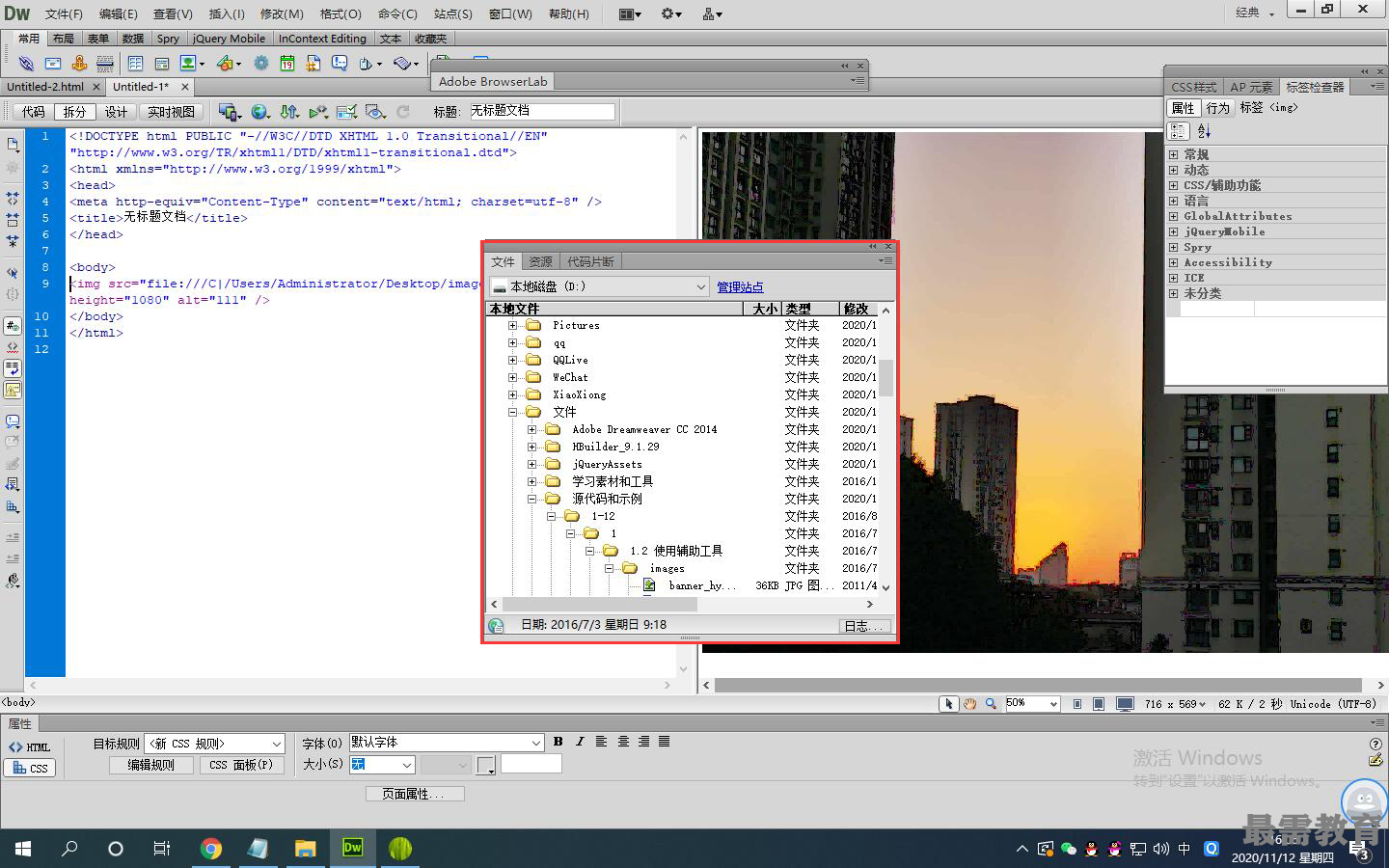Select the Zoom magnifier tool
The image size is (1389, 868).
coord(991,704)
